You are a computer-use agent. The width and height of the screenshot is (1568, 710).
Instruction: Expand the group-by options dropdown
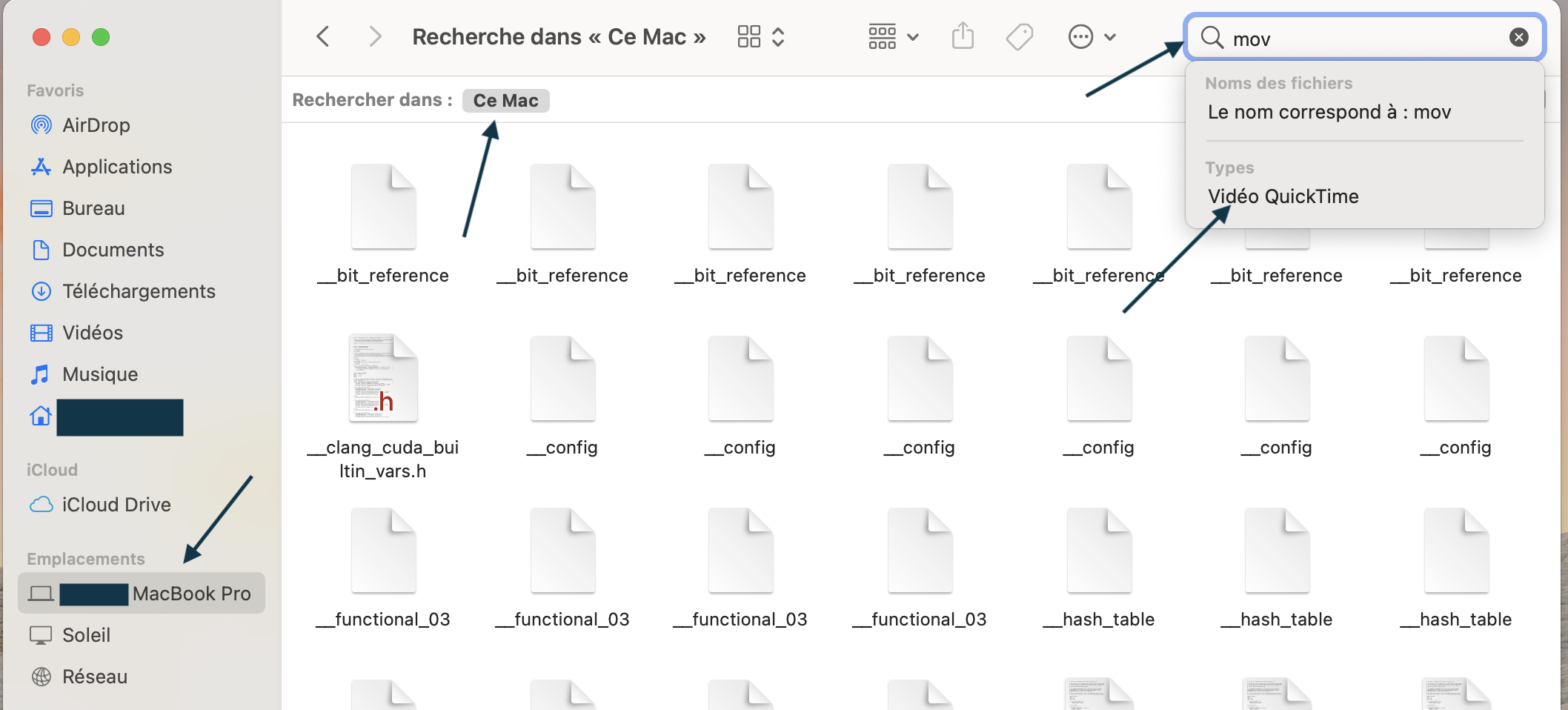click(x=893, y=36)
